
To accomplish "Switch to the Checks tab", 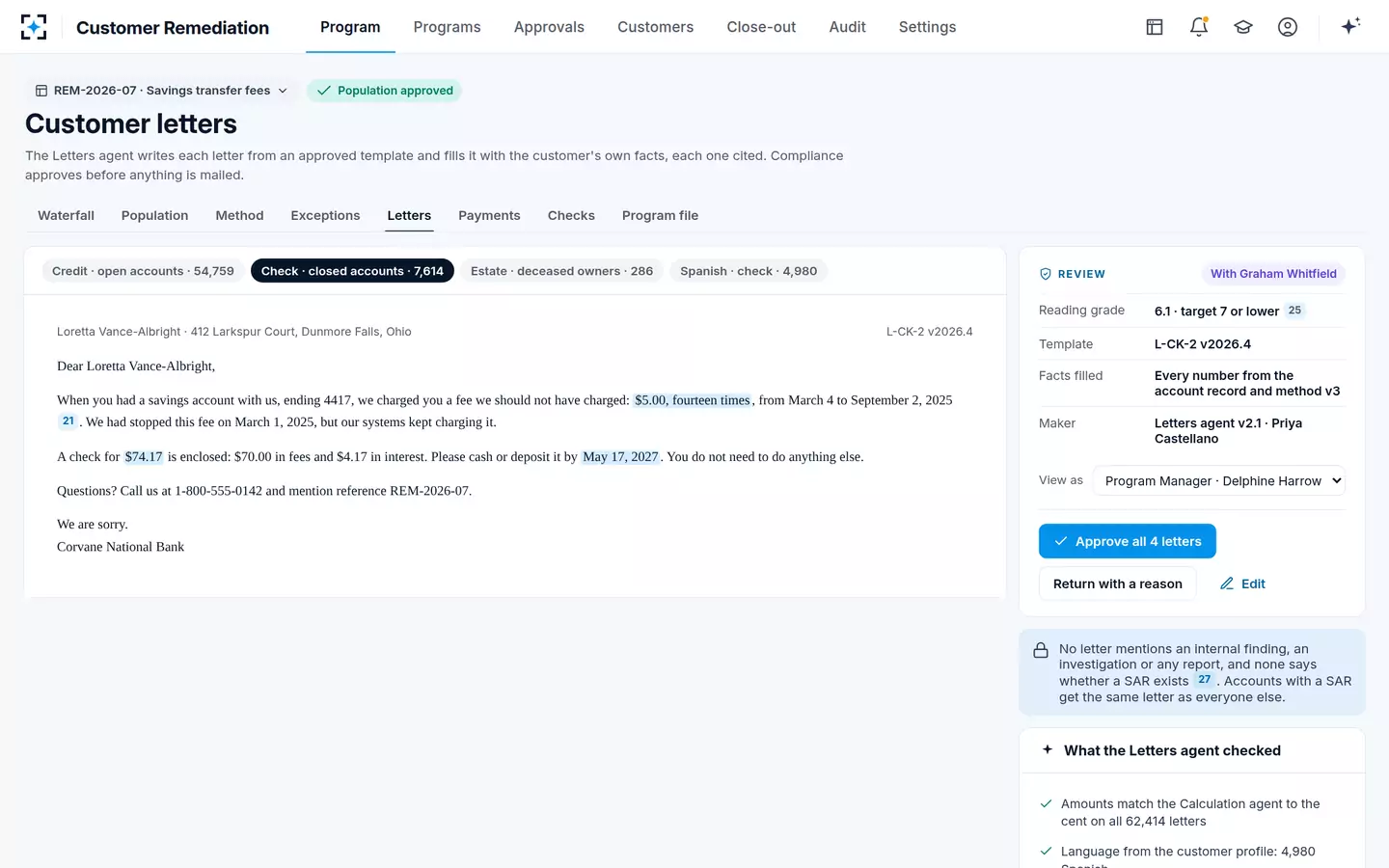I will coord(571,216).
